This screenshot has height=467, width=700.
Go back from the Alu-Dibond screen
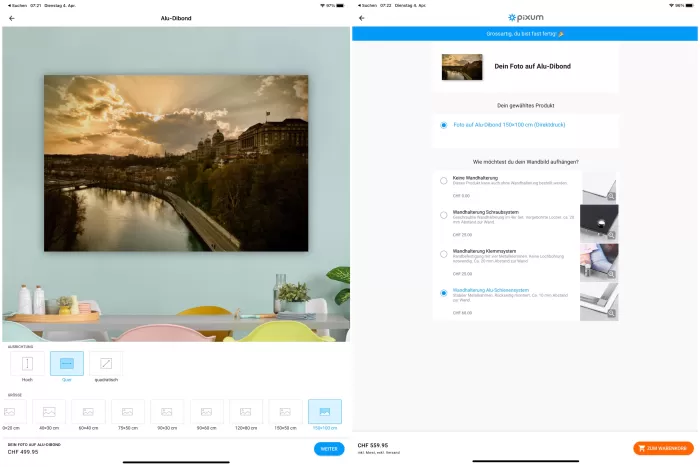click(12, 18)
